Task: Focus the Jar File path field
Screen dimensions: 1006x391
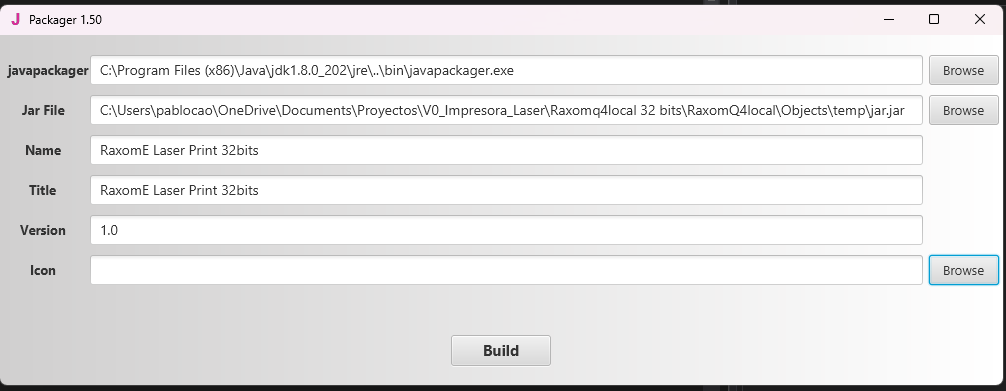Action: 506,110
